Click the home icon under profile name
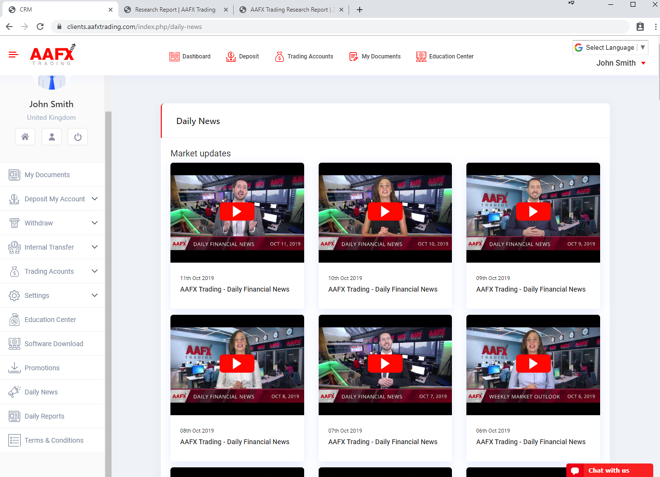This screenshot has height=477, width=660. coord(25,137)
